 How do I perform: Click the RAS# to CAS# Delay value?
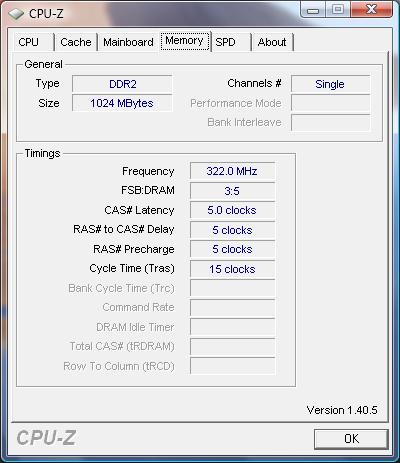coord(232,230)
